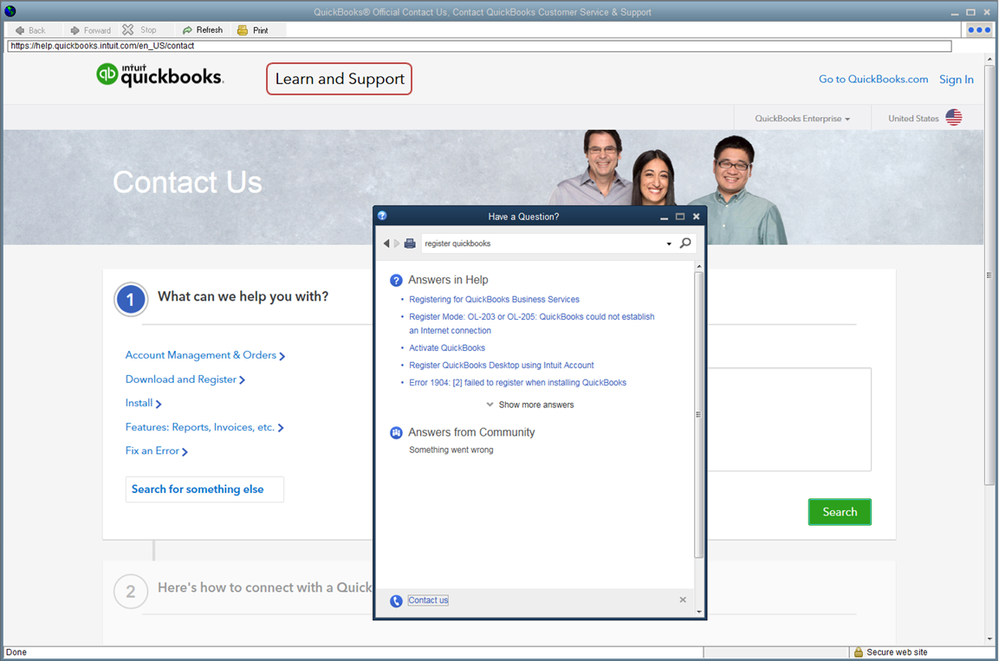The image size is (999, 661).
Task: Click the magnifying glass search icon
Action: tap(685, 243)
